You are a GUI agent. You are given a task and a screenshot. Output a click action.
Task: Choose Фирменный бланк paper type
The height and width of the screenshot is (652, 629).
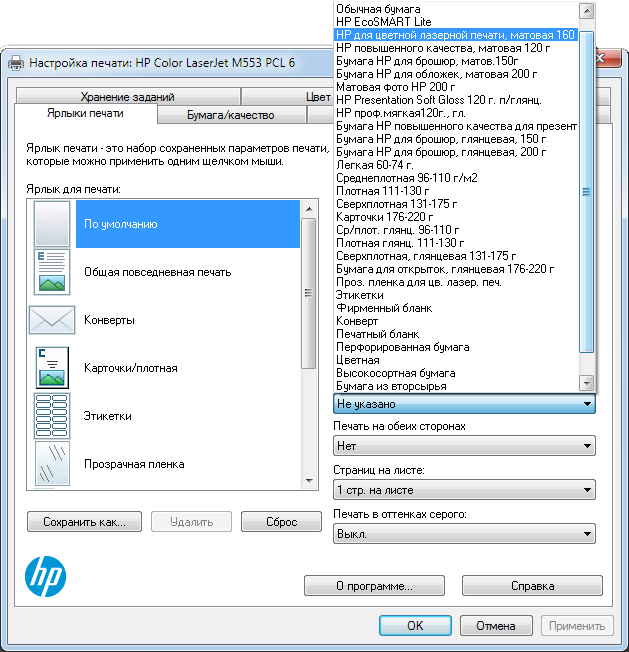[x=456, y=308]
